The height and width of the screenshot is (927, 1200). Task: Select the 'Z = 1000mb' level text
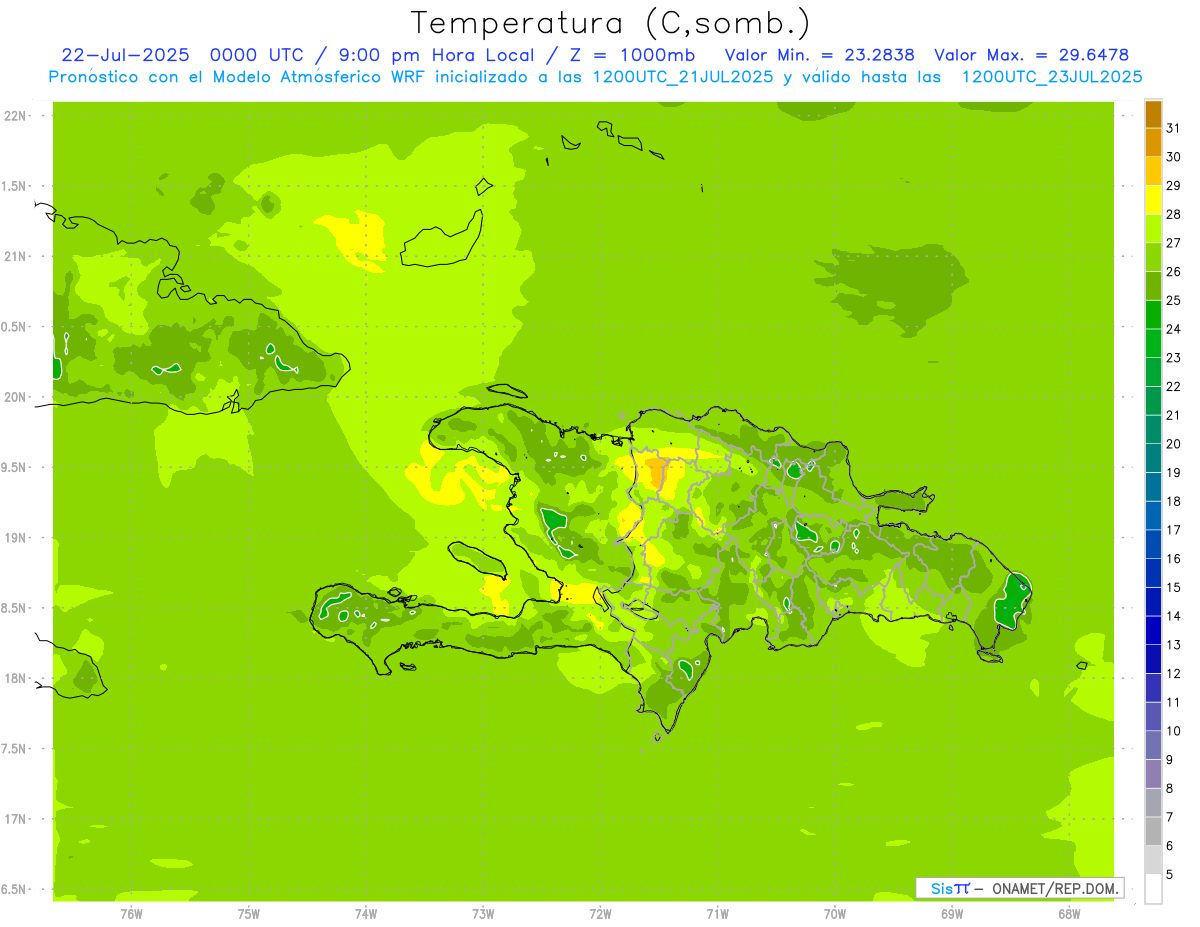[632, 55]
